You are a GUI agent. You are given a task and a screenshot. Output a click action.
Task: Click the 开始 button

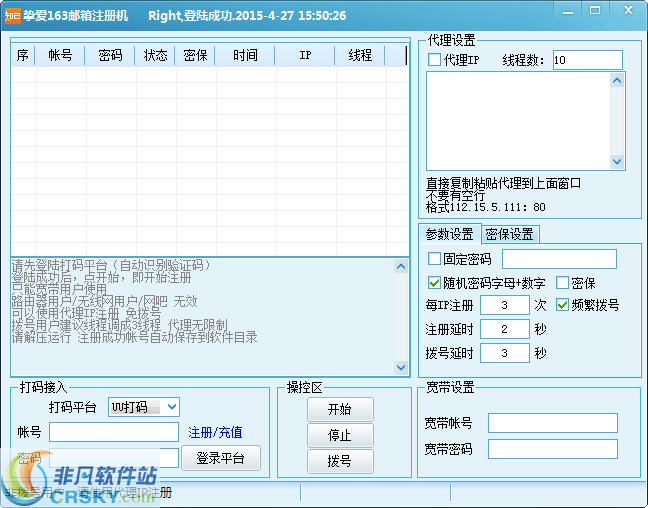pos(340,409)
